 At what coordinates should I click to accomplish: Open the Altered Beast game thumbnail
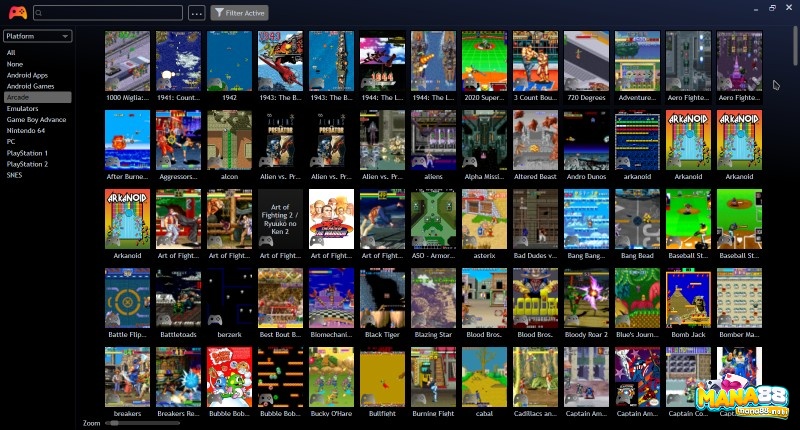[535, 140]
